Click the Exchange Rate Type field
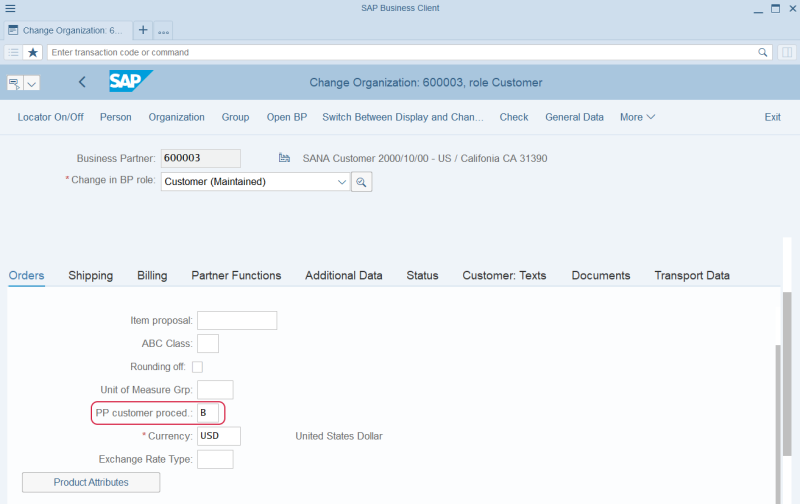800x504 pixels. click(215, 459)
